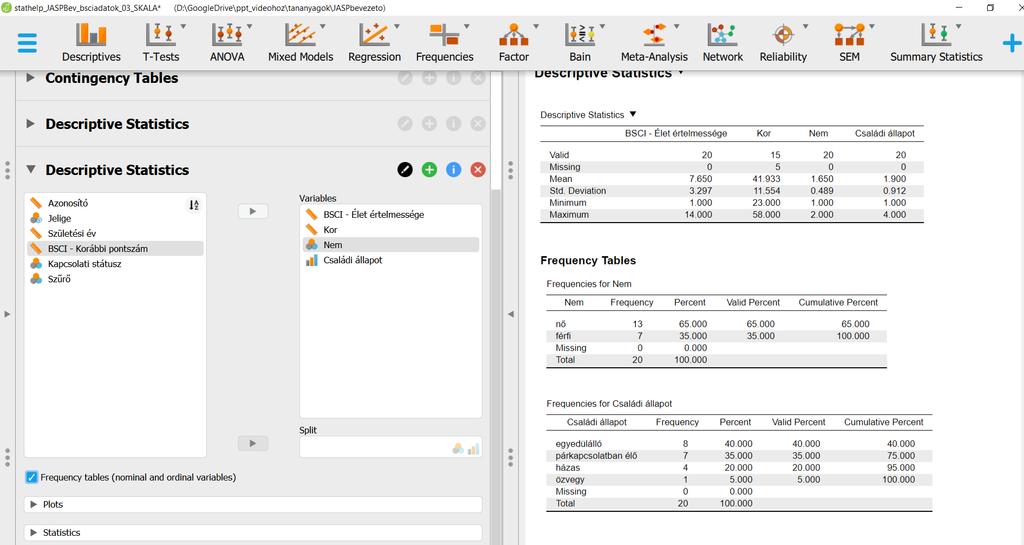Open Descriptive Statistics results title dropdown
The height and width of the screenshot is (545, 1024).
tap(681, 72)
